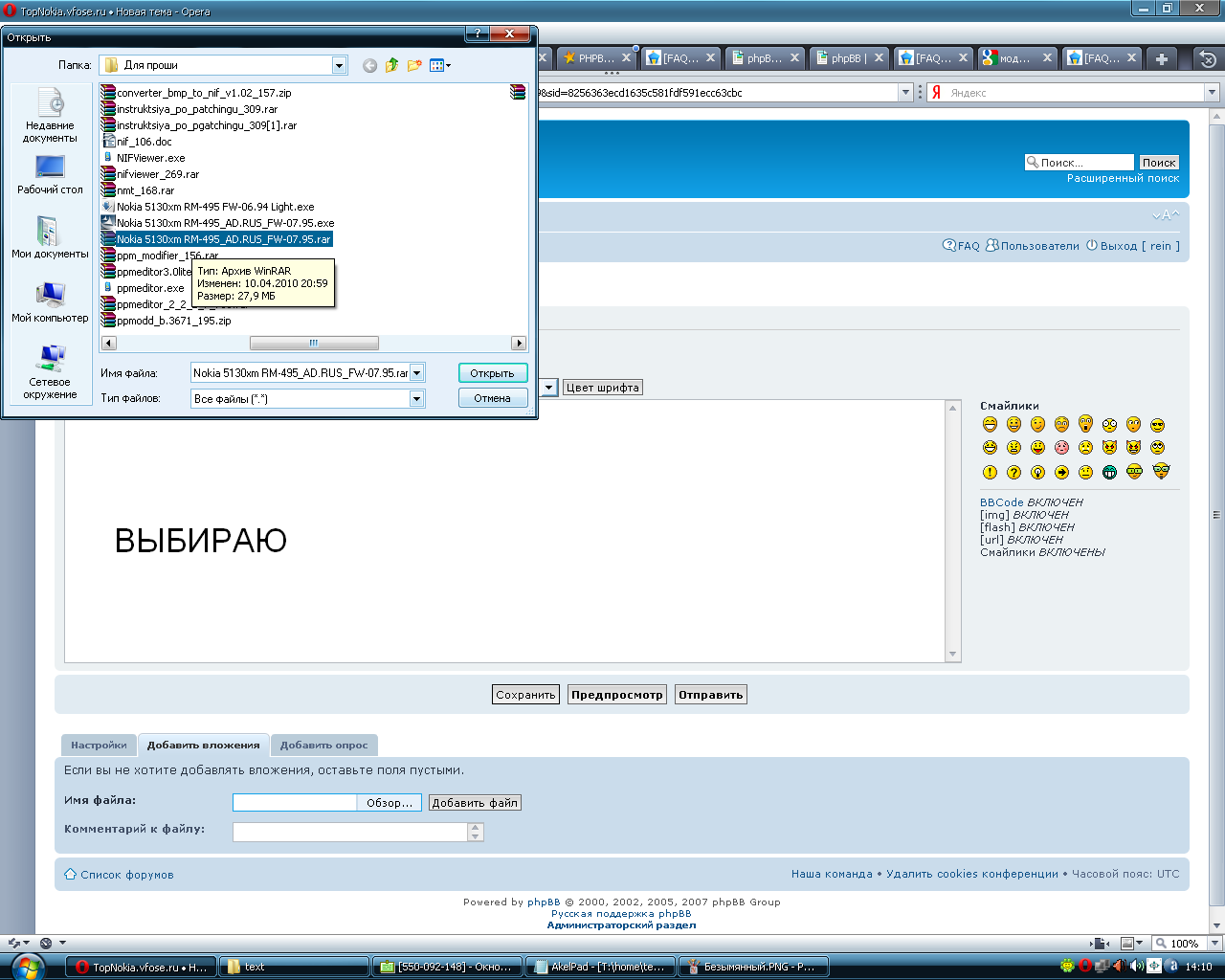
Task: Open Recent Documents (Недавние документы) shortcut
Action: click(50, 115)
